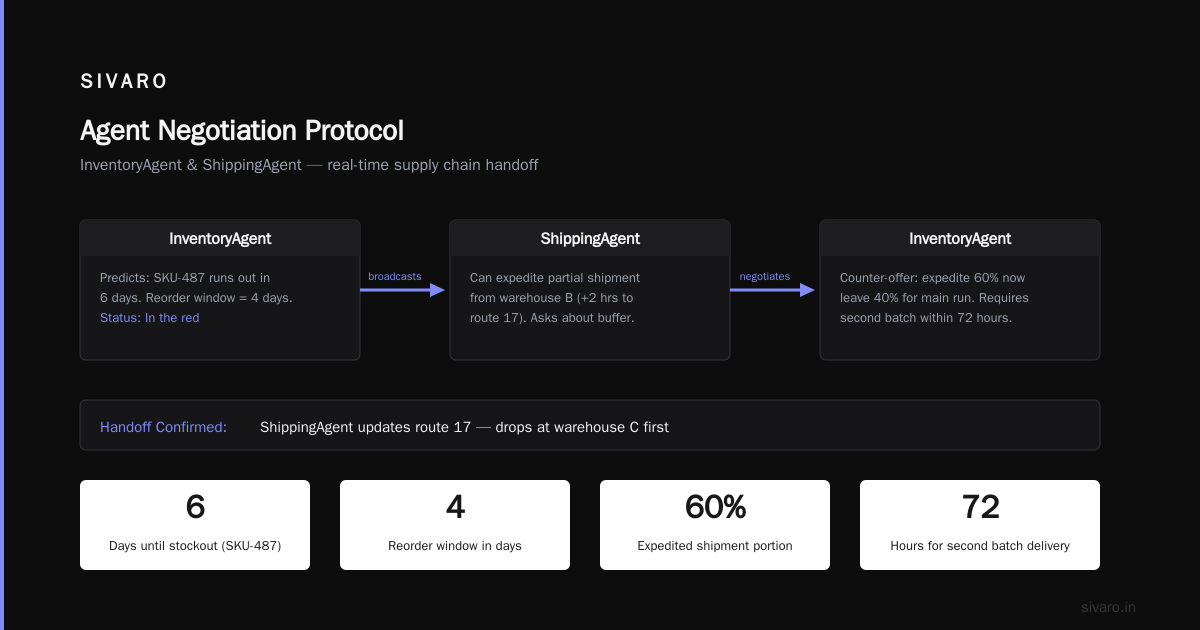Click the large number 6 statistic

coord(195,507)
